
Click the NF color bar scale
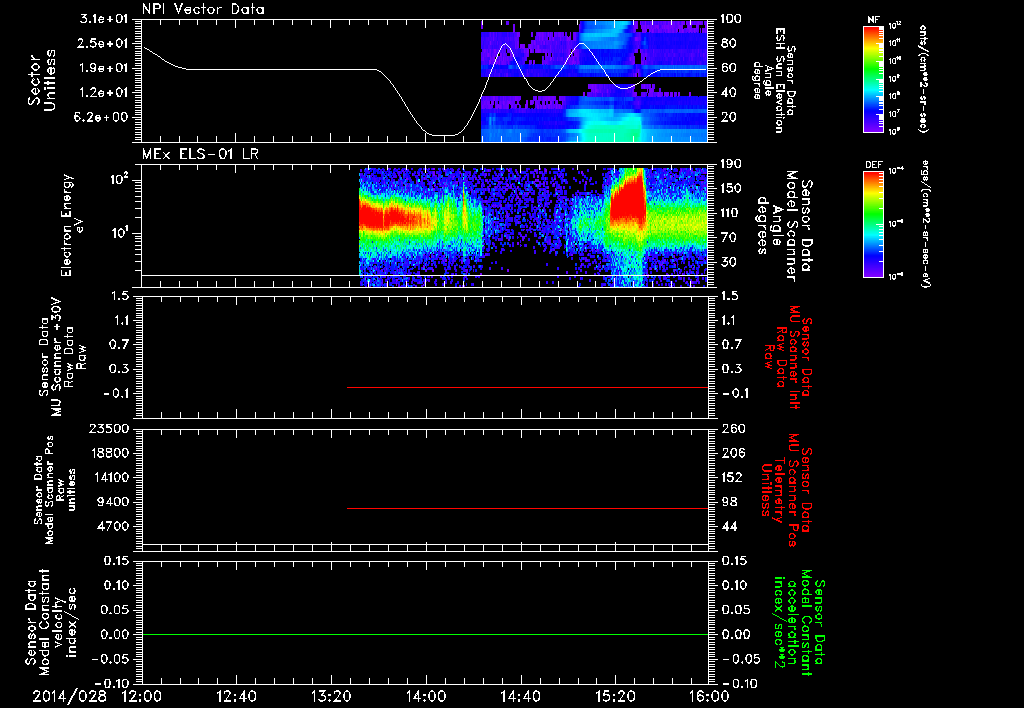point(874,79)
